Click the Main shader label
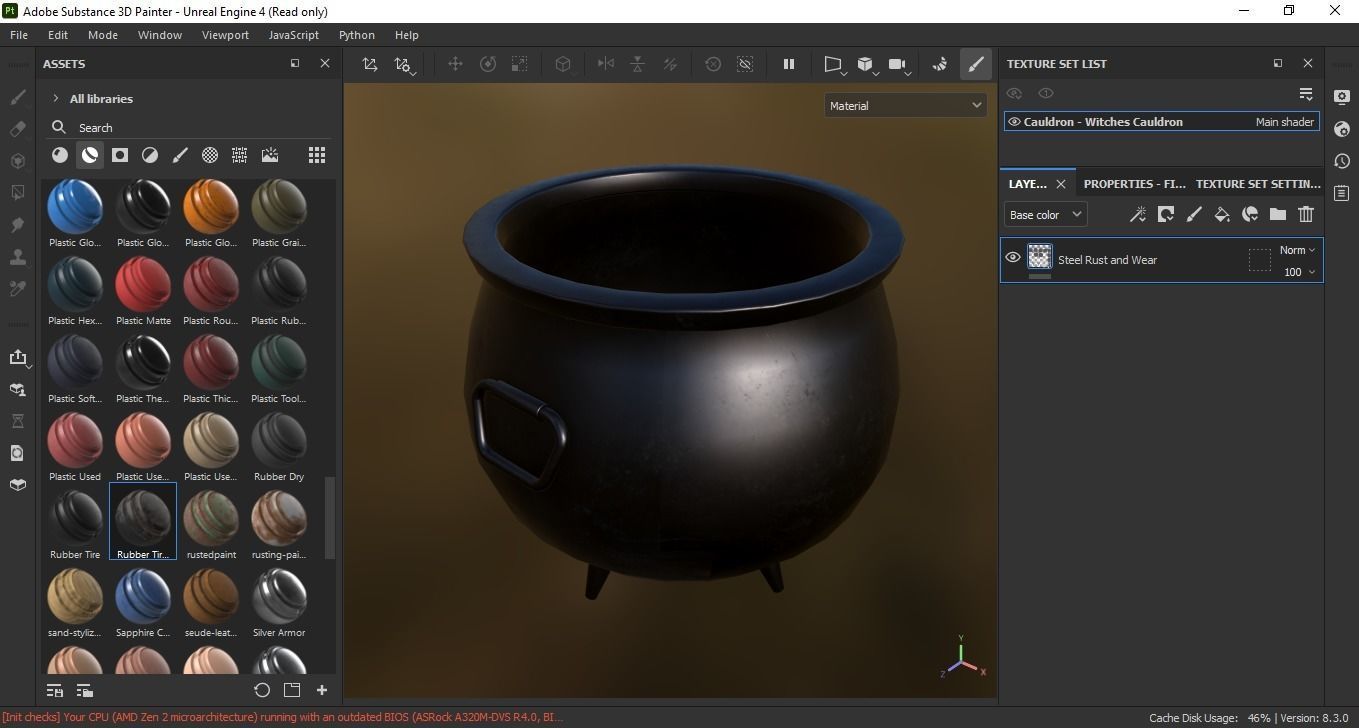Viewport: 1359px width, 728px height. point(1285,122)
